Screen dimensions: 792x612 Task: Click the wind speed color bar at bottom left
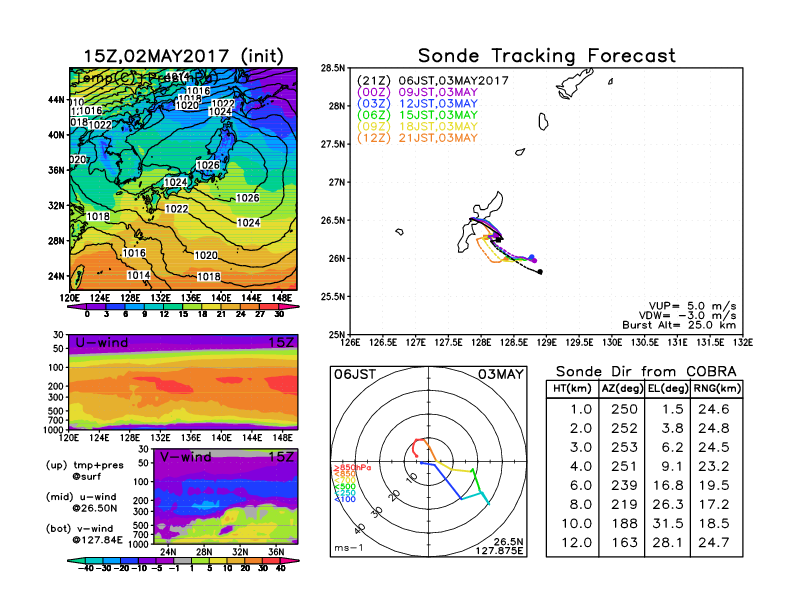[182, 561]
